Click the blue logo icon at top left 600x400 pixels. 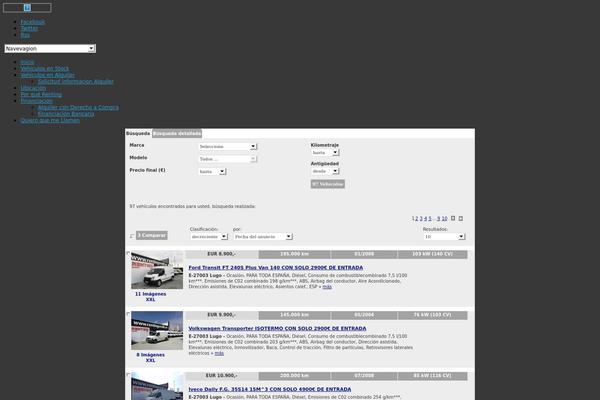point(27,8)
